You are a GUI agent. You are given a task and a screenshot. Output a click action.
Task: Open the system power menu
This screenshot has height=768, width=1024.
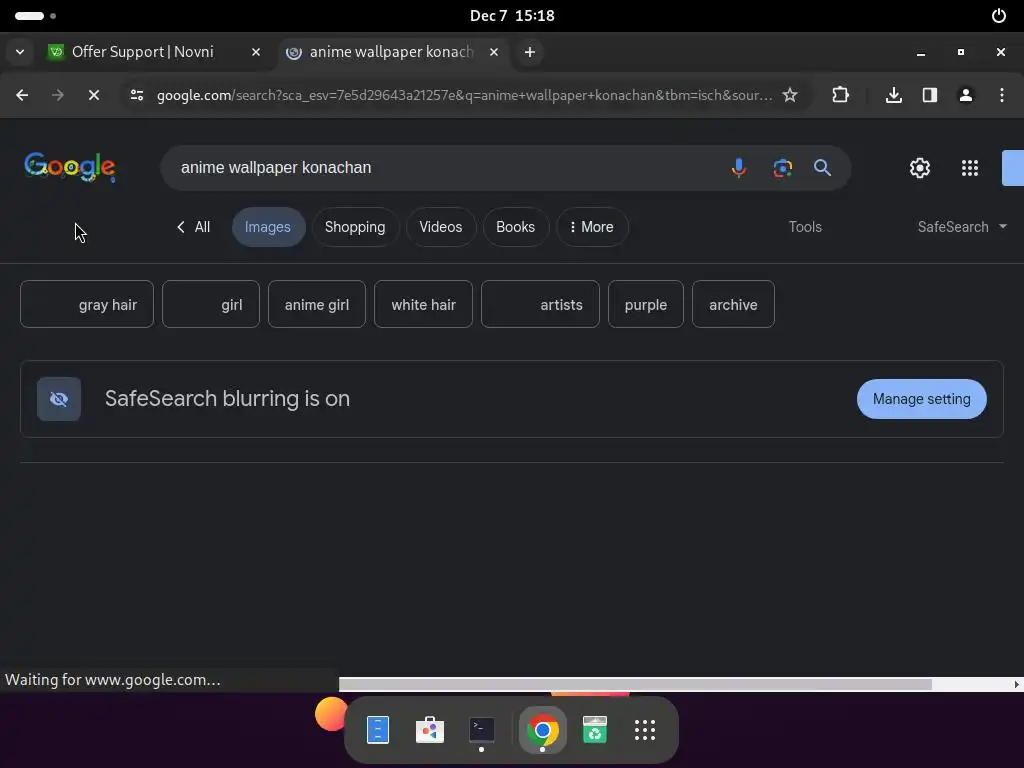tap(999, 16)
